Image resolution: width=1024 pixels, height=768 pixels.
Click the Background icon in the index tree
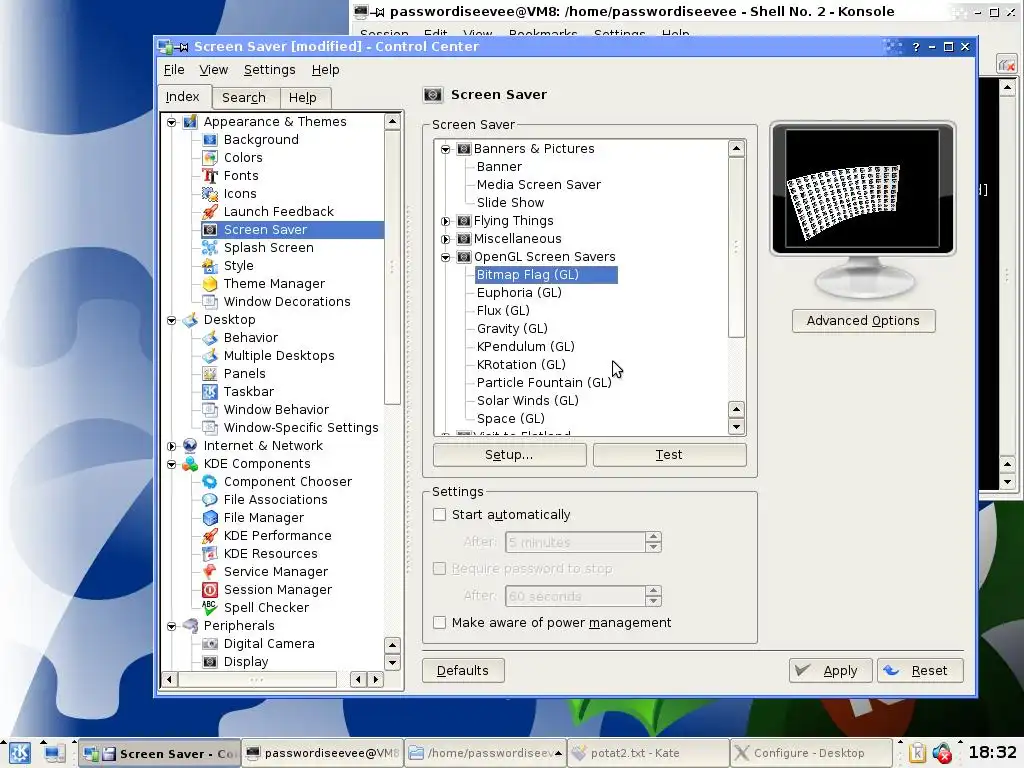tap(210, 140)
